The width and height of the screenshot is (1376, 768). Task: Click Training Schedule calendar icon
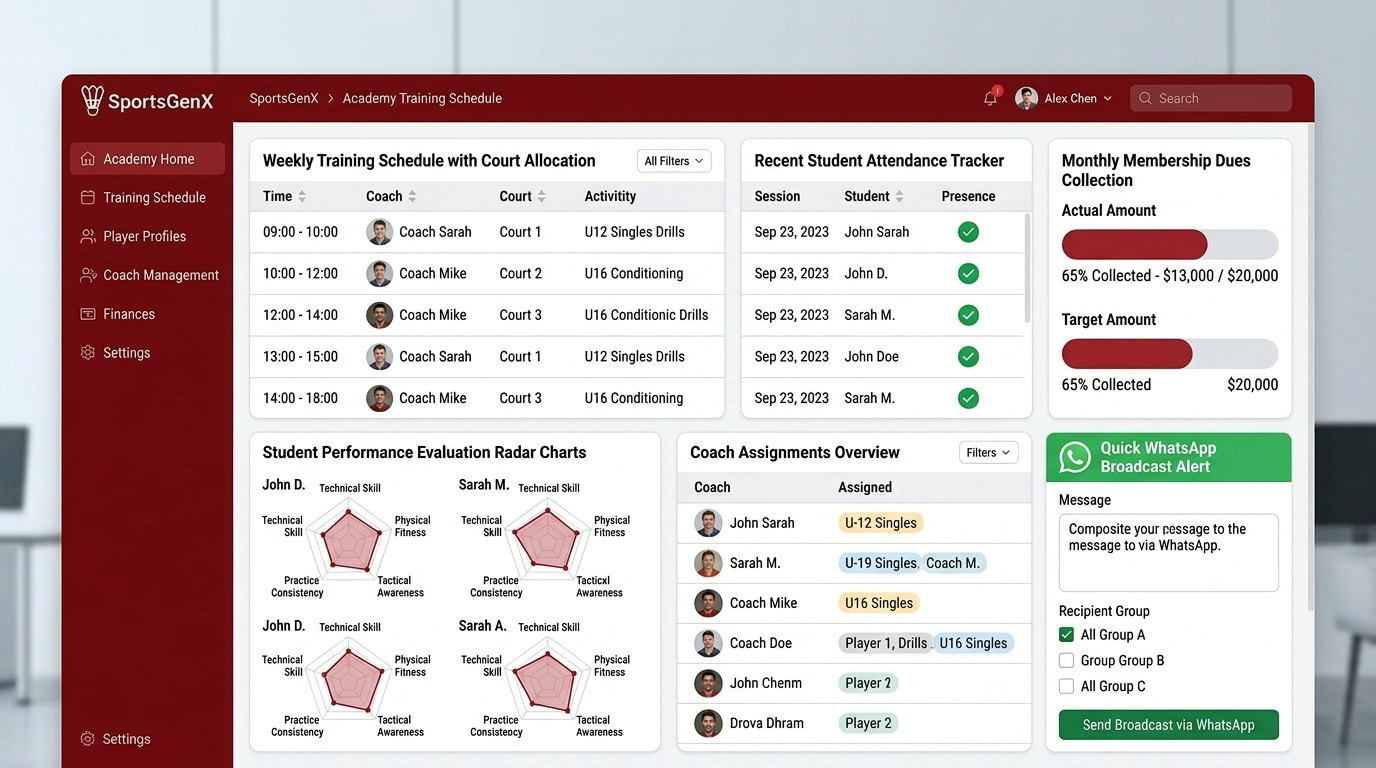tap(88, 198)
